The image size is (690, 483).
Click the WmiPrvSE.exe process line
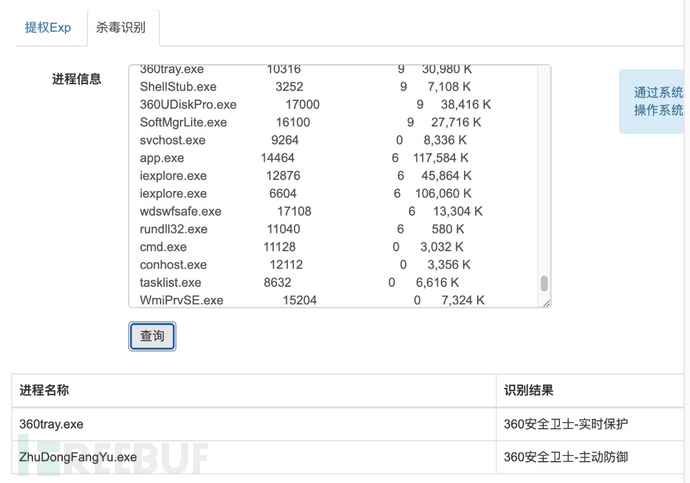point(312,300)
